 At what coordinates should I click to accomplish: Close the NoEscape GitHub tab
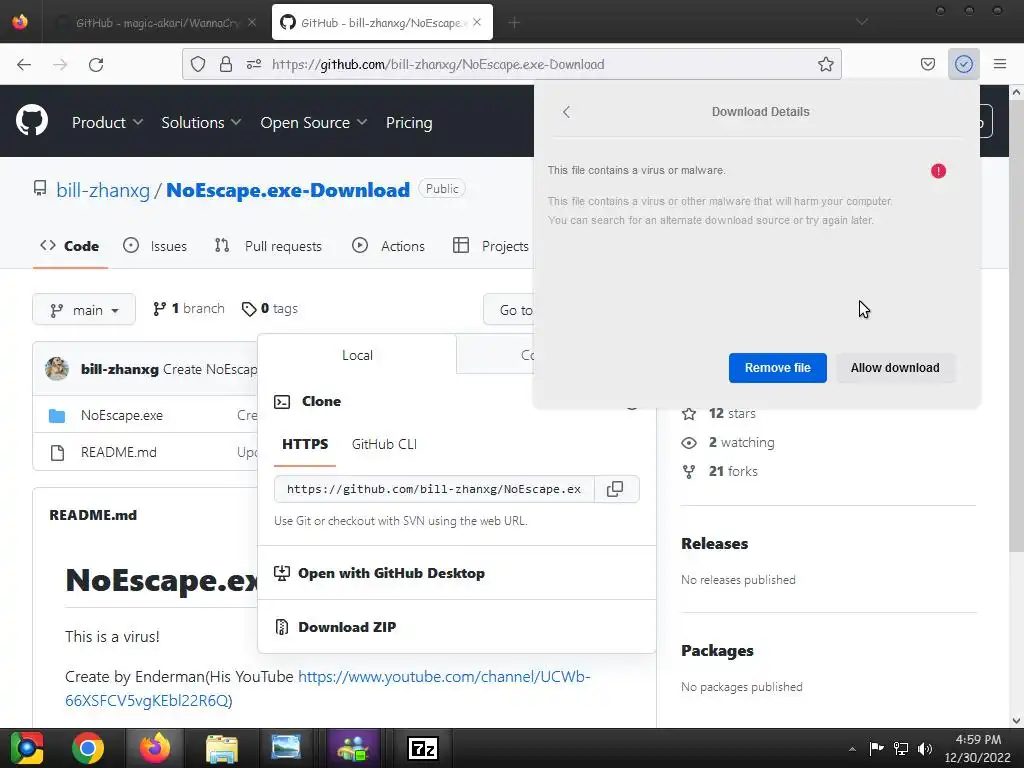477,22
